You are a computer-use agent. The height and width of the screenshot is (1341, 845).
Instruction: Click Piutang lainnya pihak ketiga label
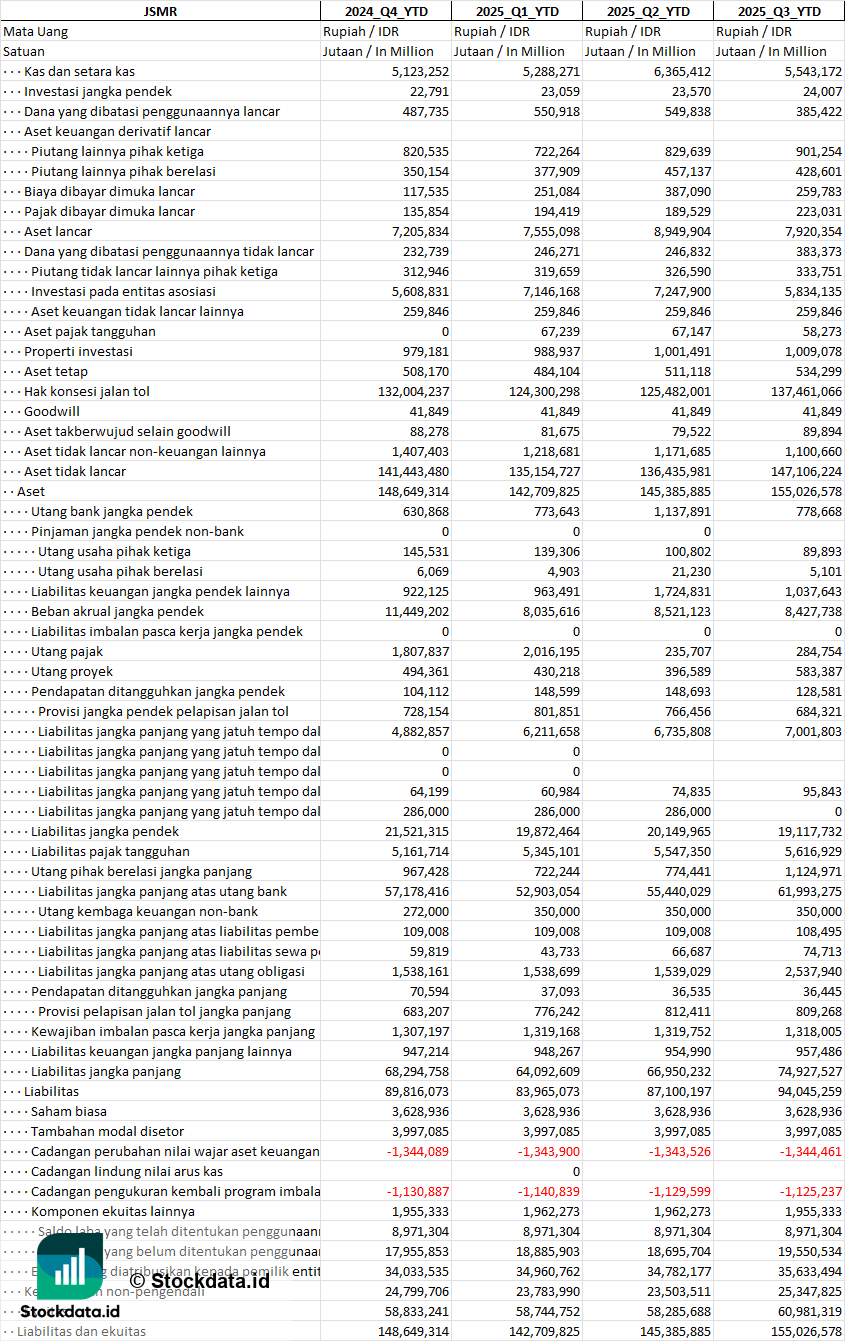(x=118, y=151)
